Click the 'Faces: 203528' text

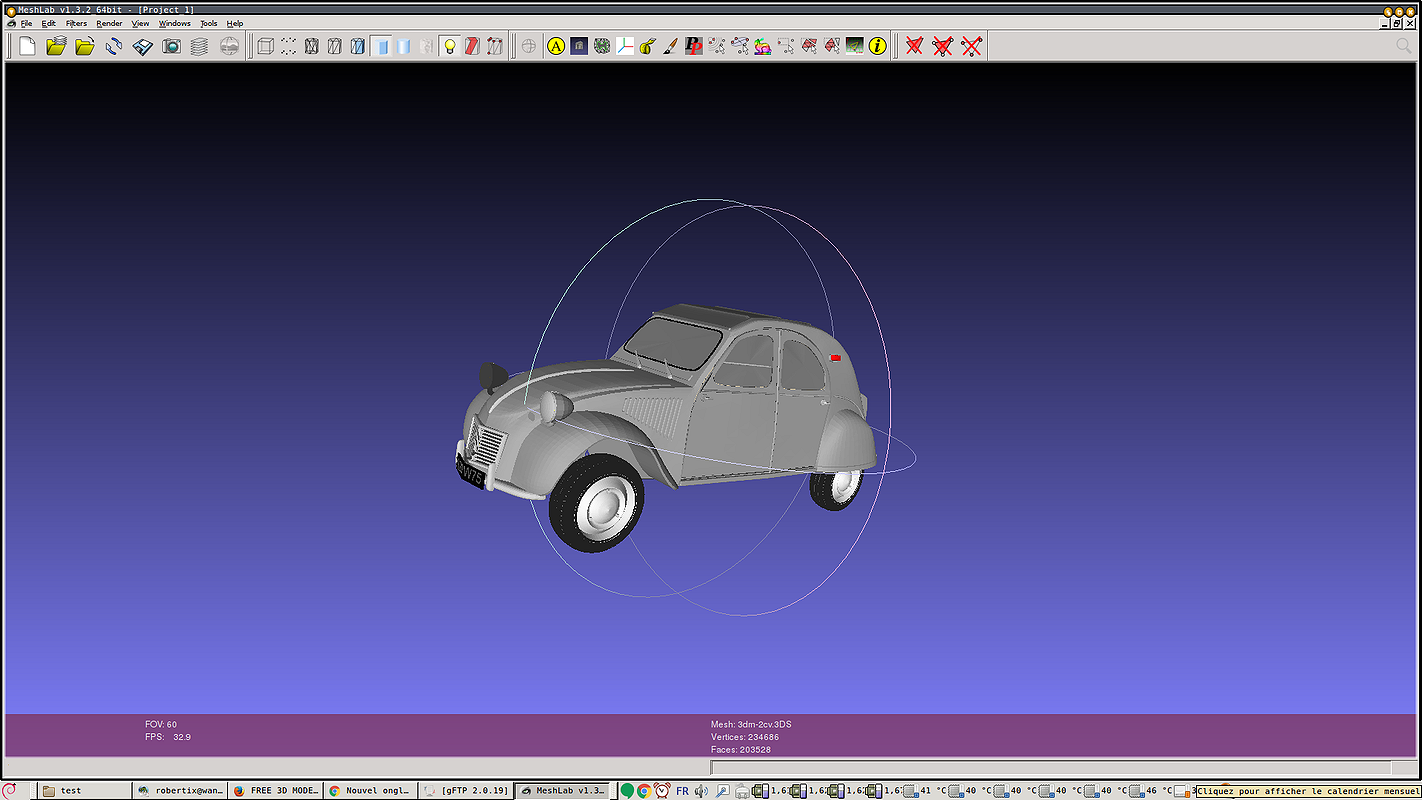(741, 749)
